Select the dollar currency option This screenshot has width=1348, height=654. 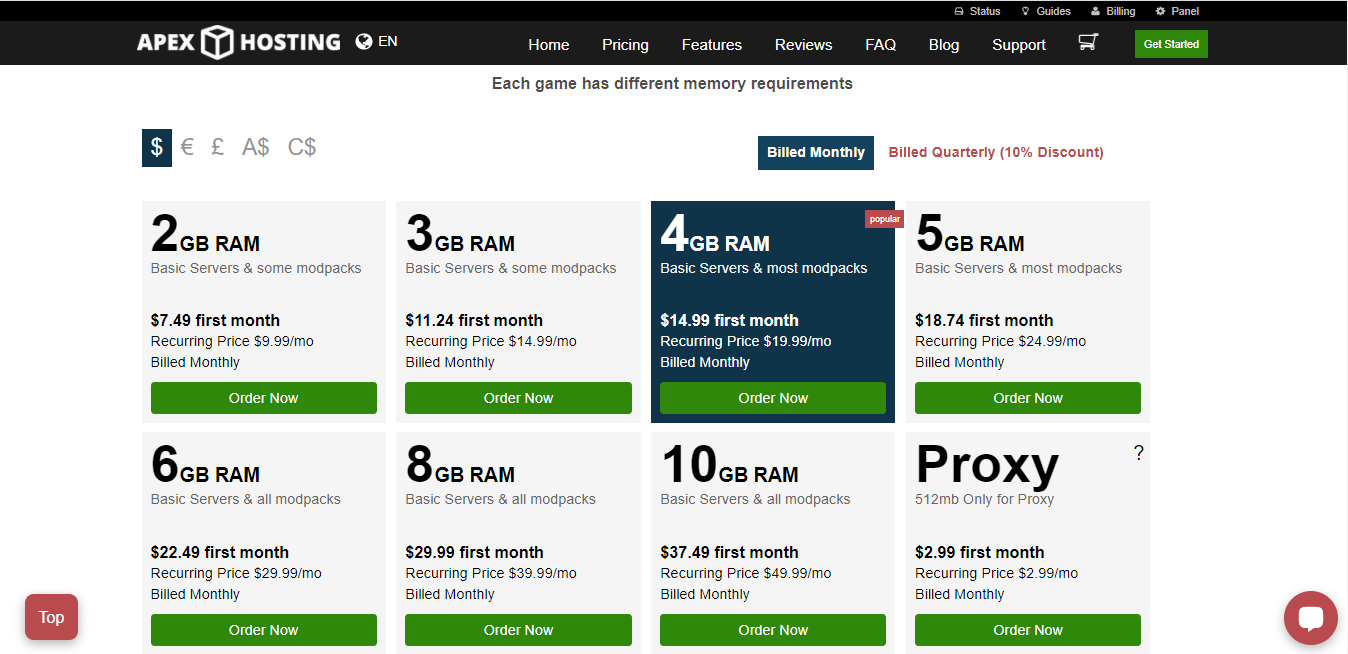tap(157, 148)
